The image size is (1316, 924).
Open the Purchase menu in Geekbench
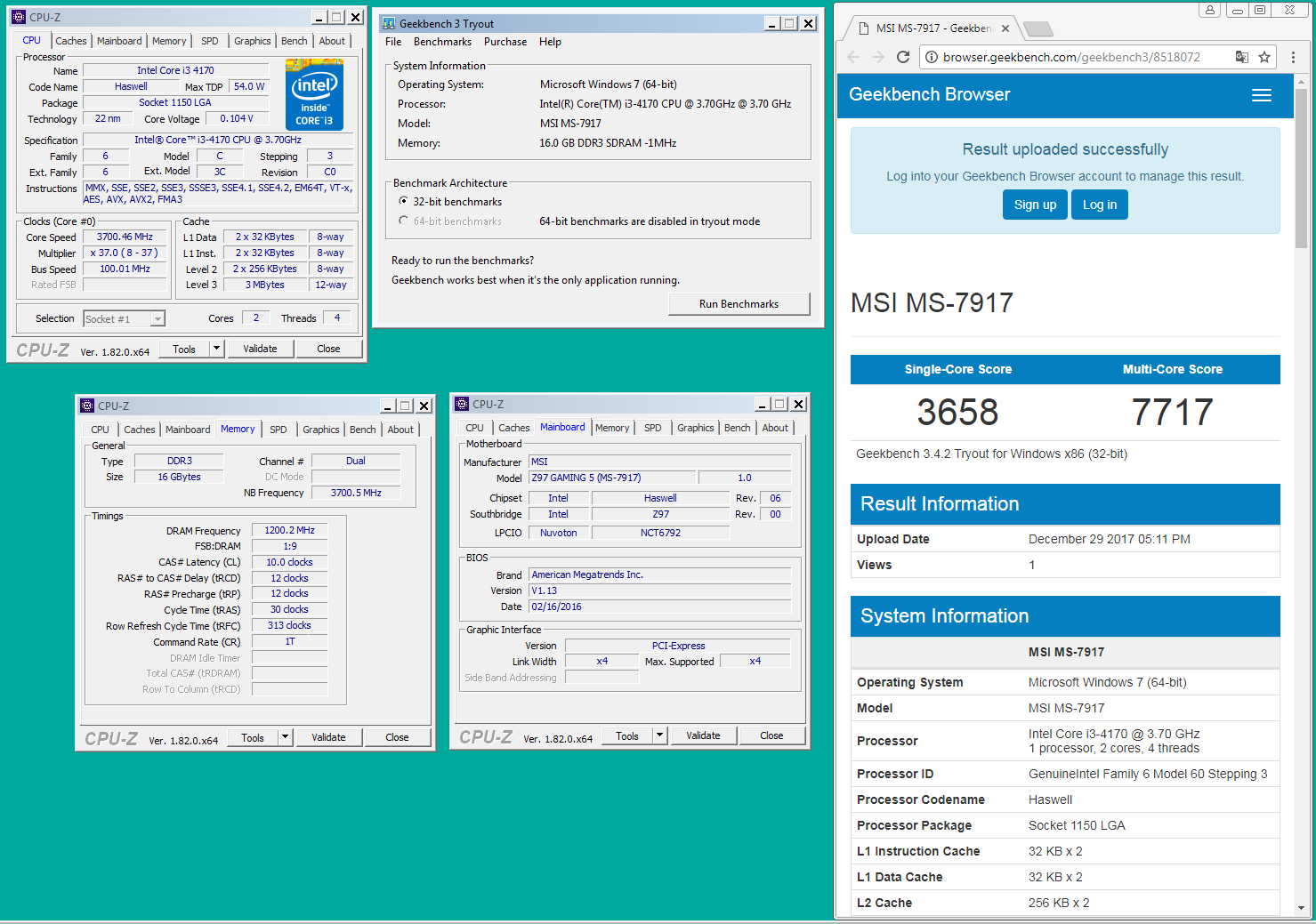[505, 42]
